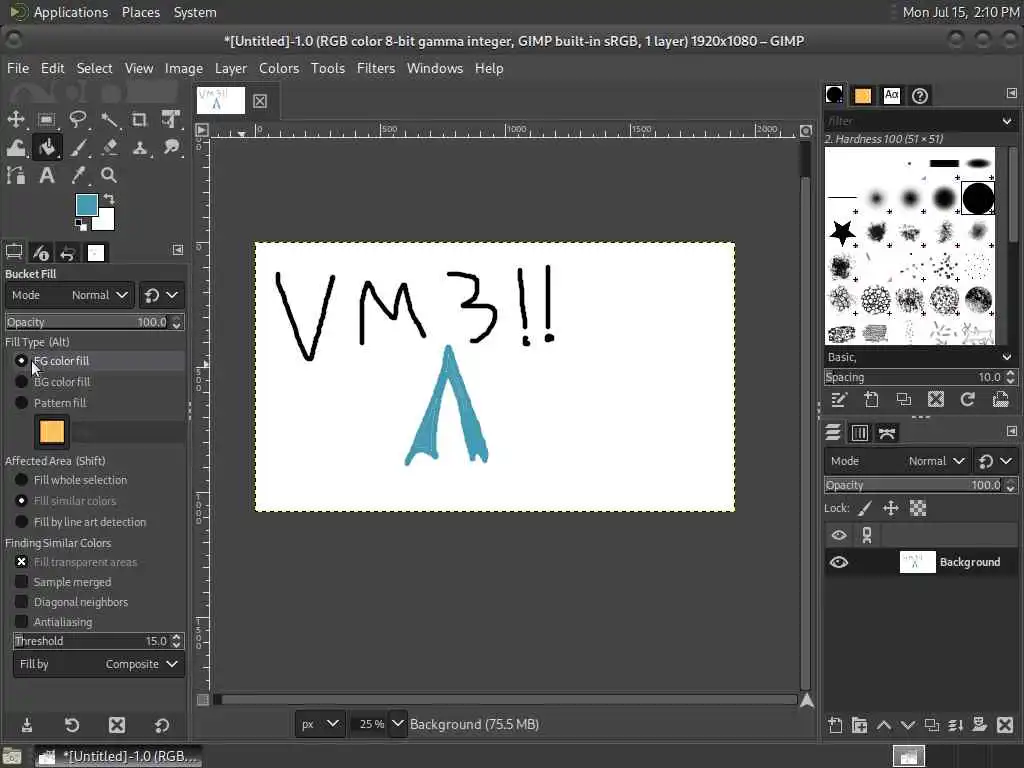Enable Sample merged checkbox
Screen dimensions: 1024x768
click(22, 582)
